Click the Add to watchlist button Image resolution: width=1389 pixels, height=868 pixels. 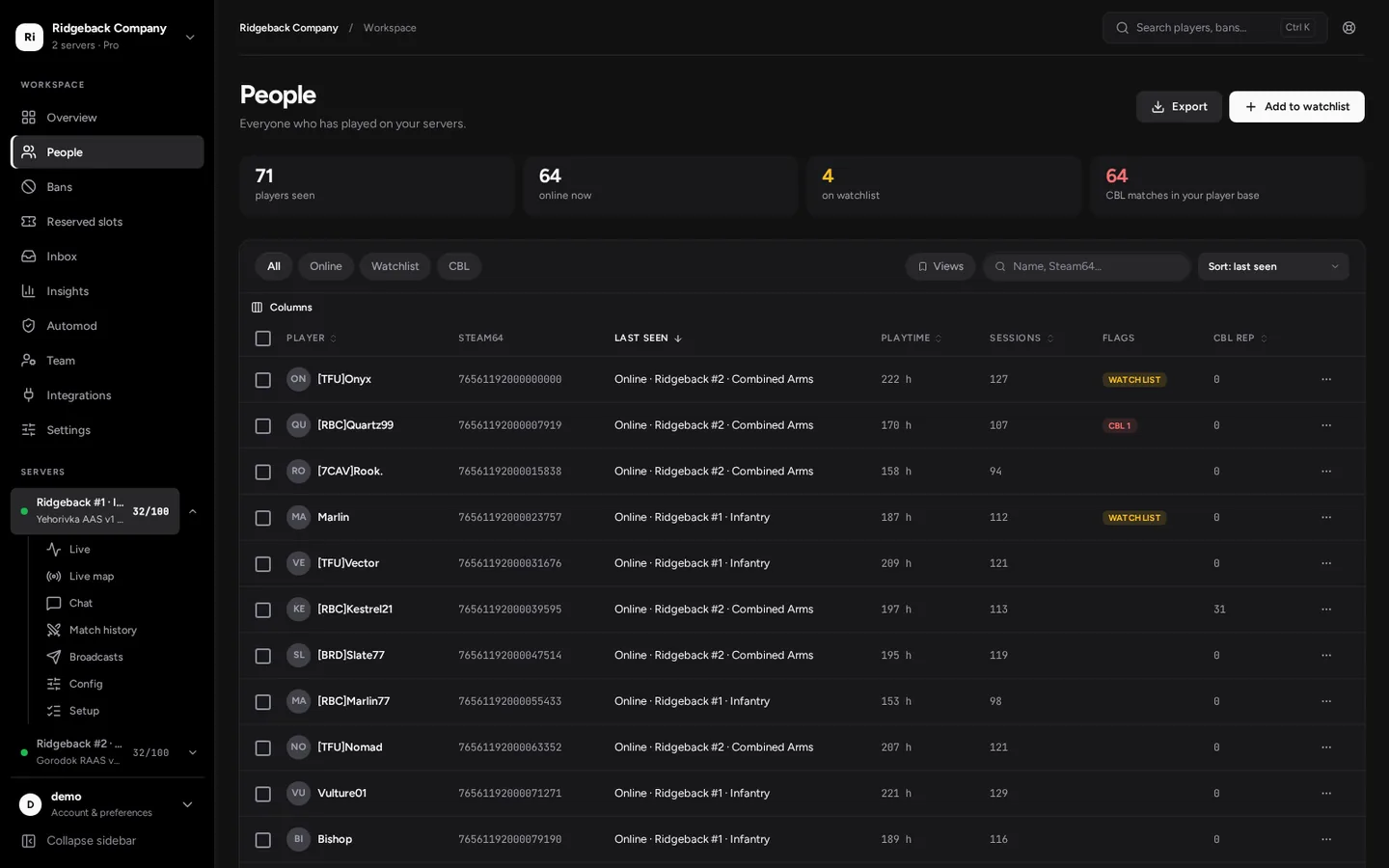coord(1296,107)
